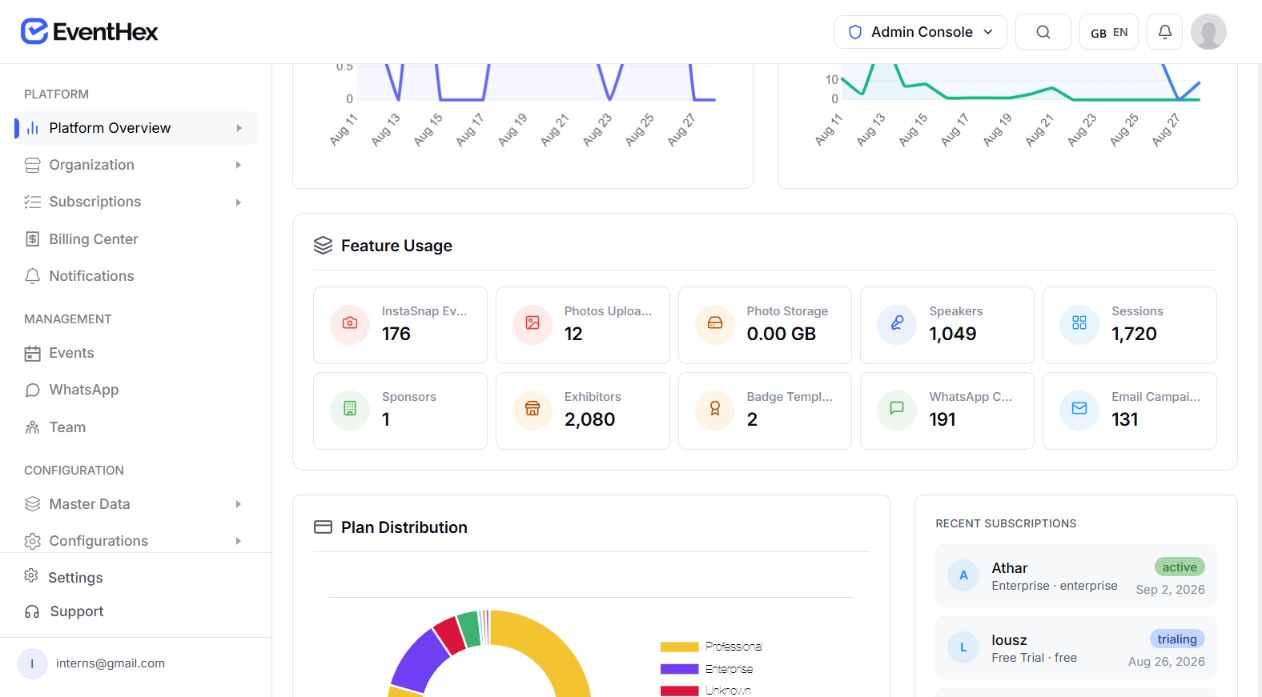This screenshot has width=1262, height=697.
Task: Open Events menu item
Action: click(x=136, y=353)
